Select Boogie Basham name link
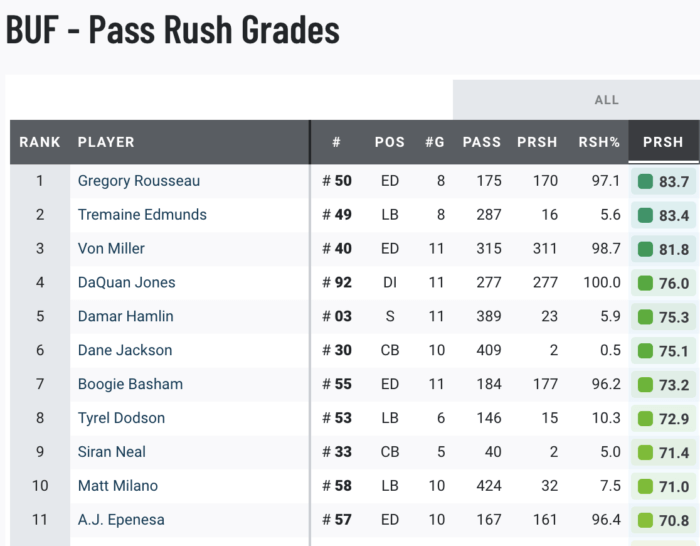700x546 pixels. (x=130, y=384)
